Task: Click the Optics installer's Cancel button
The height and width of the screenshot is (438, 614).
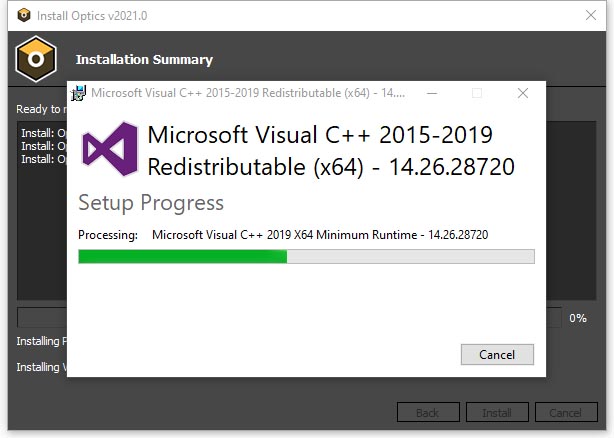Action: pyautogui.click(x=566, y=412)
